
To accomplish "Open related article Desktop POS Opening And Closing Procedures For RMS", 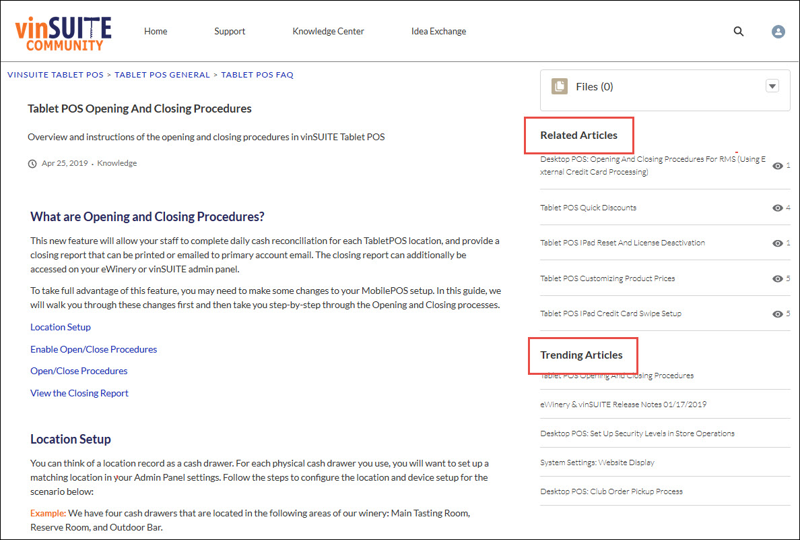I will [653, 165].
